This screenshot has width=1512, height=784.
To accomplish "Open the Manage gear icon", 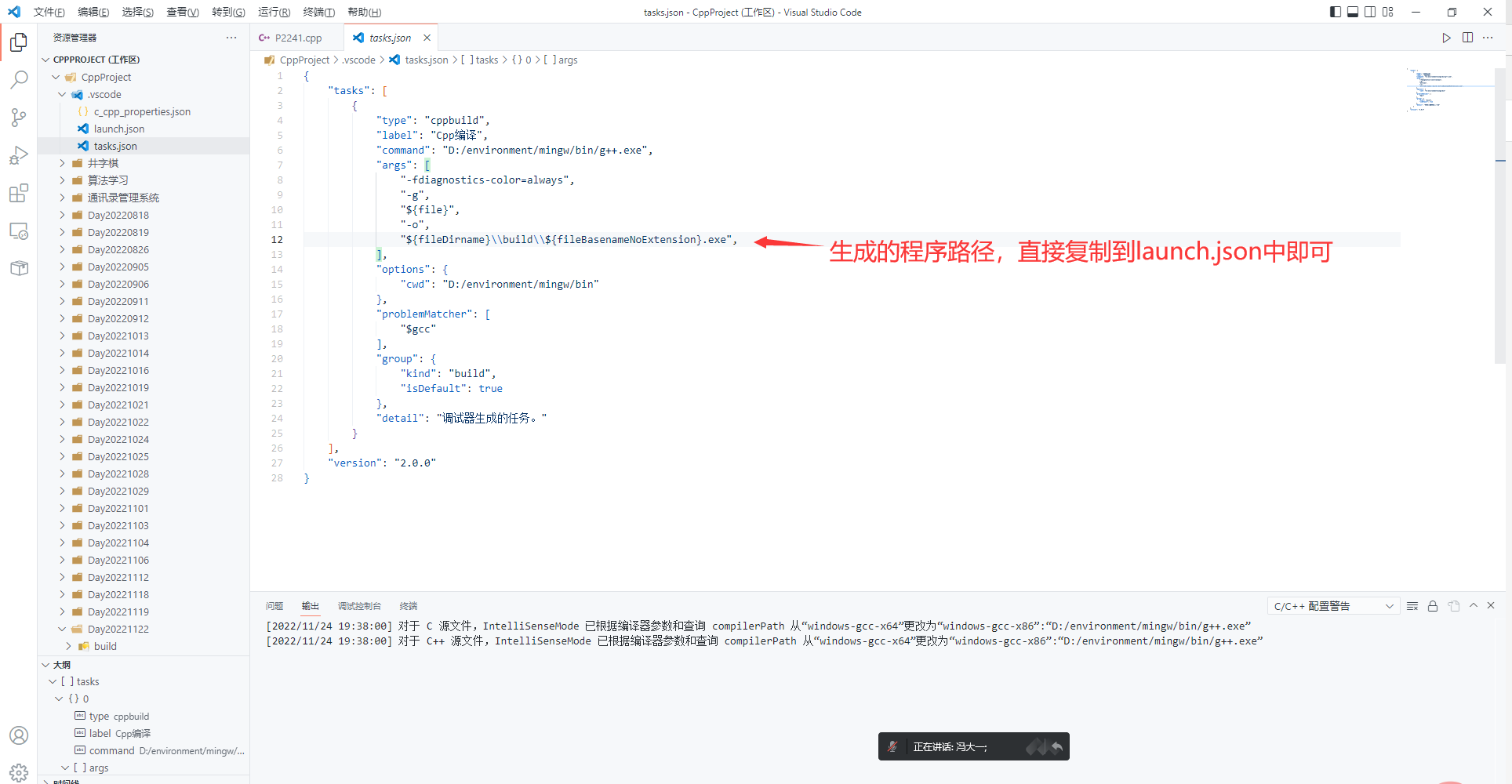I will pos(19,772).
